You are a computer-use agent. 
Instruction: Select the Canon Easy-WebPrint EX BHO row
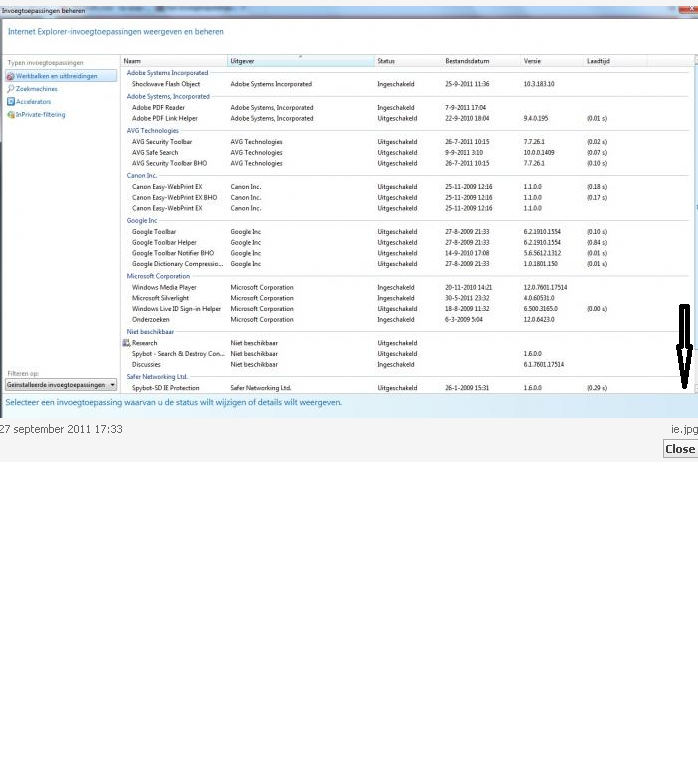click(406, 197)
